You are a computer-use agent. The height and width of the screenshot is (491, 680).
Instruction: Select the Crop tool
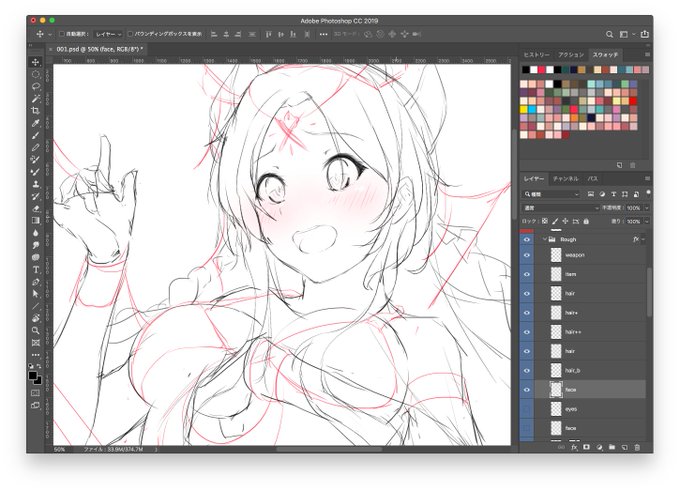[x=36, y=111]
